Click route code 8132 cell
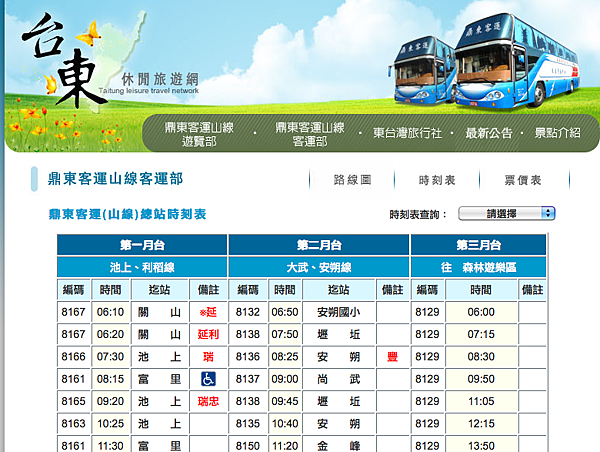This screenshot has height=452, width=600. coord(248,312)
